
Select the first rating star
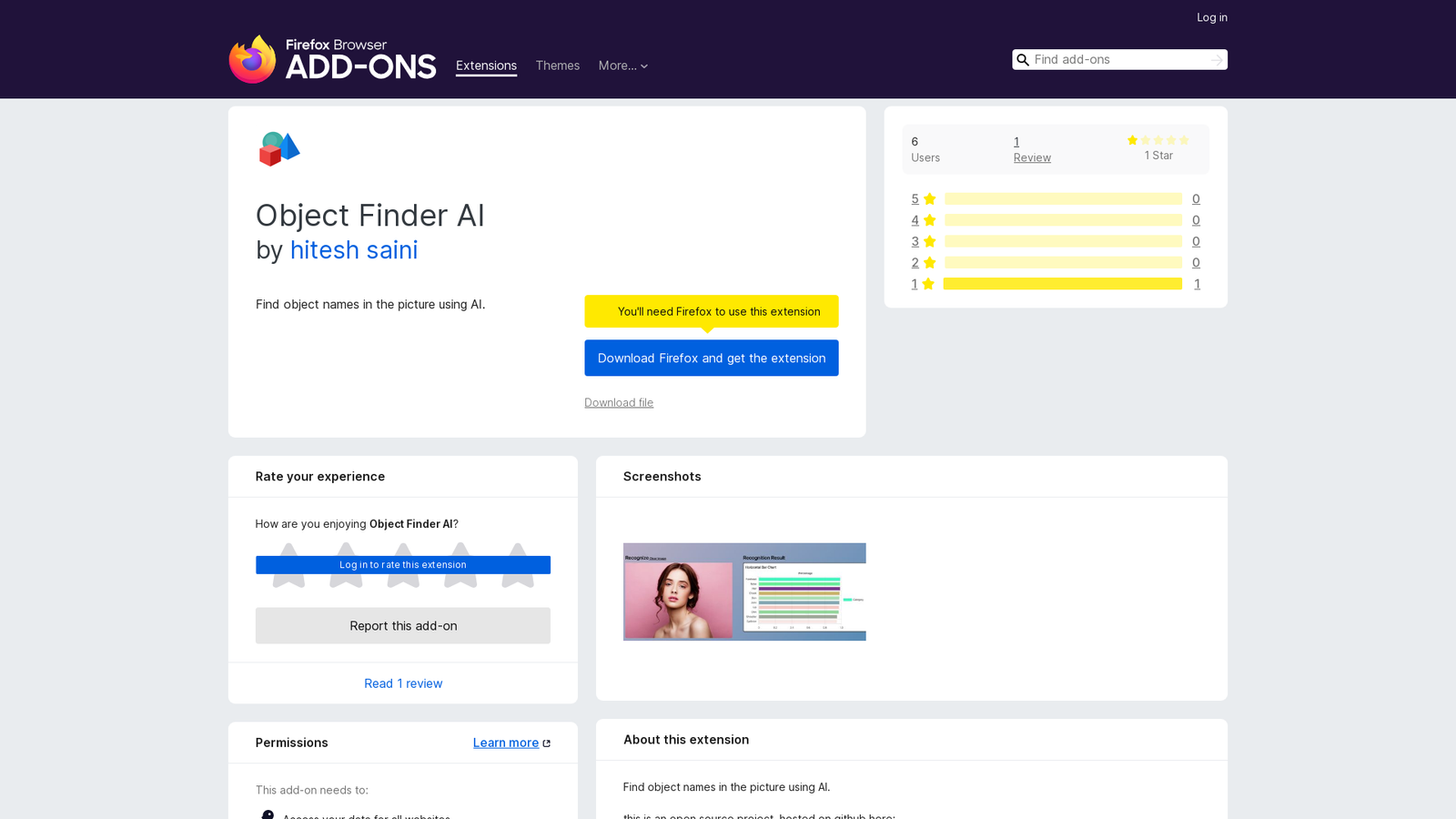point(288,565)
